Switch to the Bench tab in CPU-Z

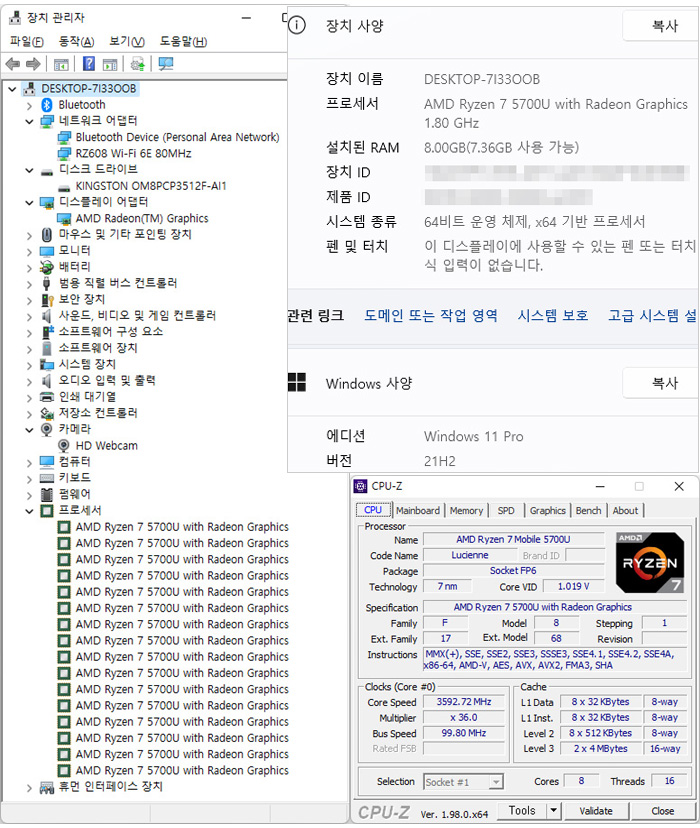pyautogui.click(x=588, y=511)
